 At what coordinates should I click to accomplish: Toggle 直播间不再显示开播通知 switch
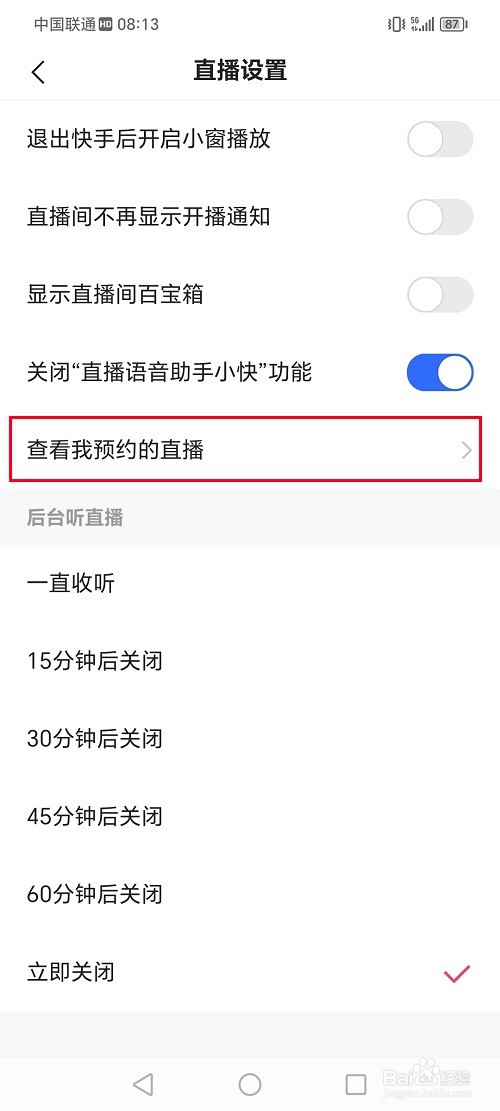(x=440, y=217)
